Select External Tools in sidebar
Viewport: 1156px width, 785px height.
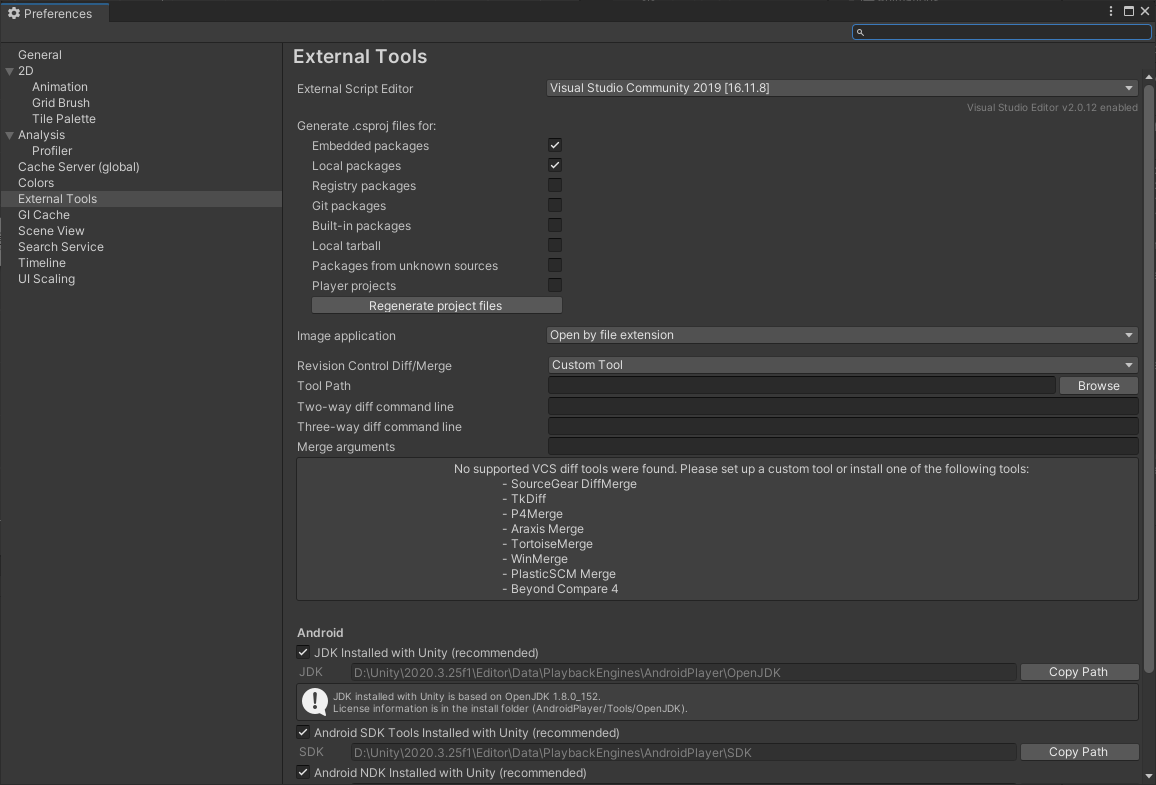coord(141,199)
